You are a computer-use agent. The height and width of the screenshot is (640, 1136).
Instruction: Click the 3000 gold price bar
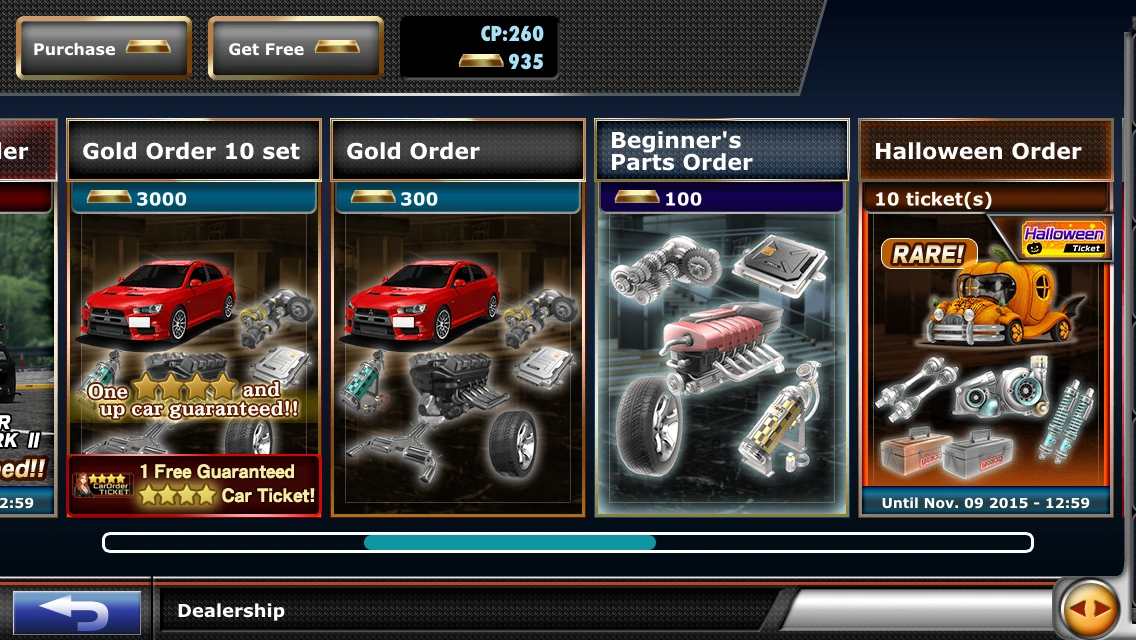194,198
